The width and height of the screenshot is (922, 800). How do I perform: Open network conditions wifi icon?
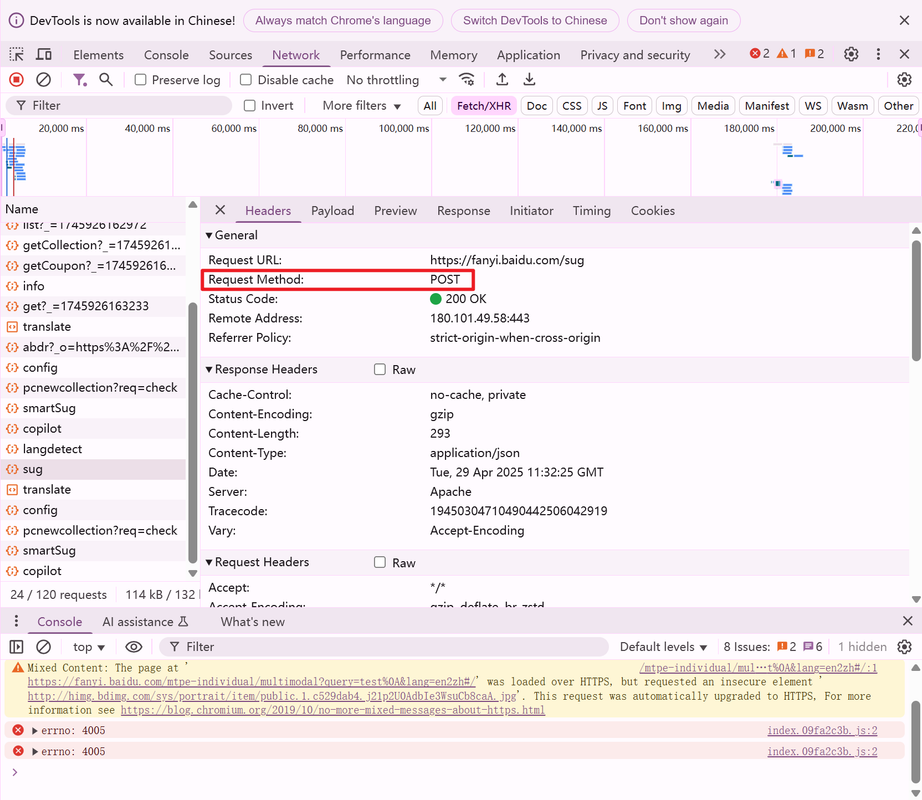point(467,79)
